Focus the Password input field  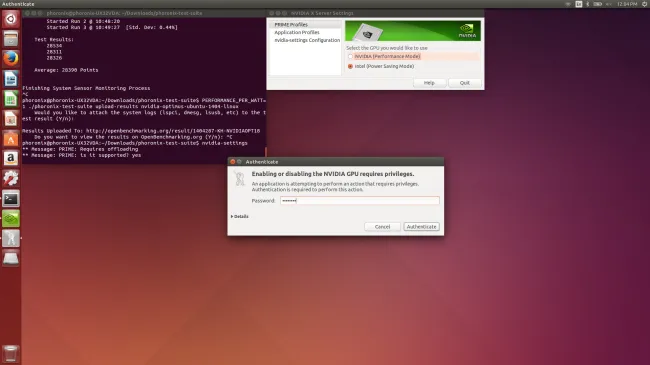tap(359, 201)
